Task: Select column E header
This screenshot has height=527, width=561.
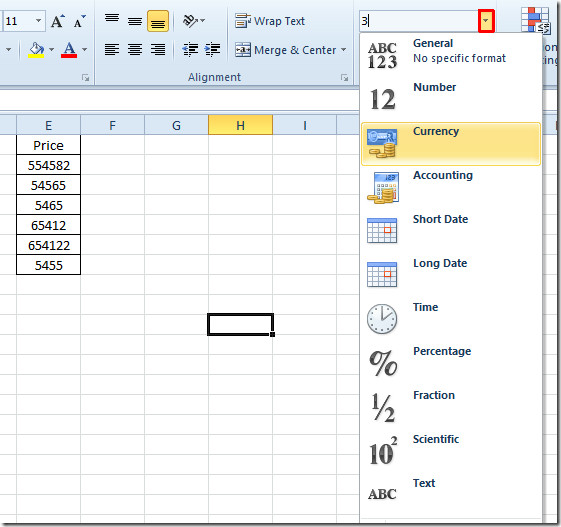Action: 48,125
